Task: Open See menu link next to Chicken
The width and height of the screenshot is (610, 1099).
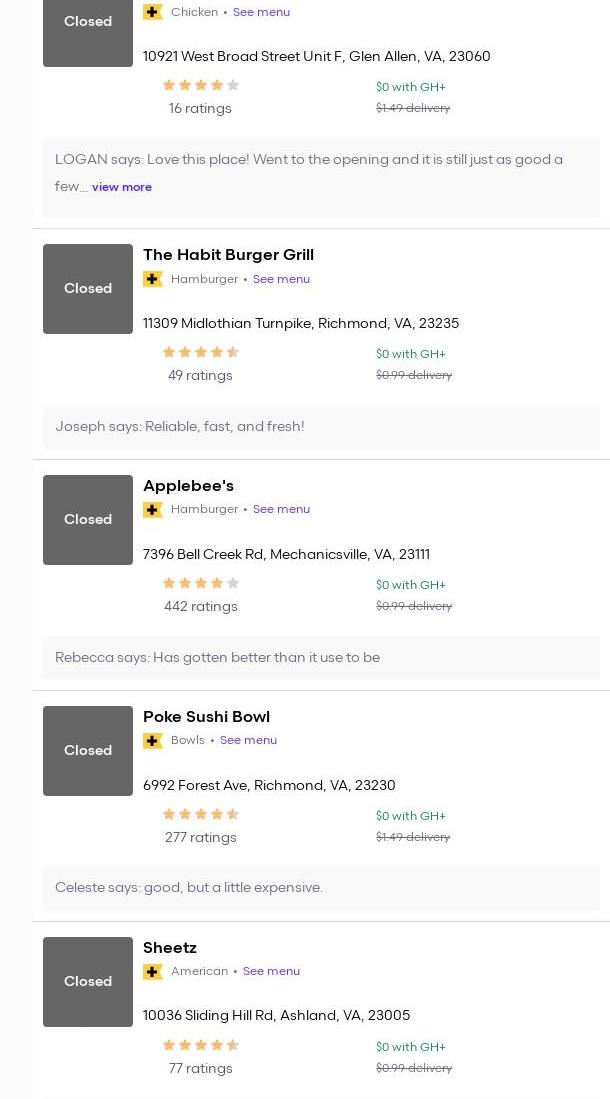Action: 261,12
